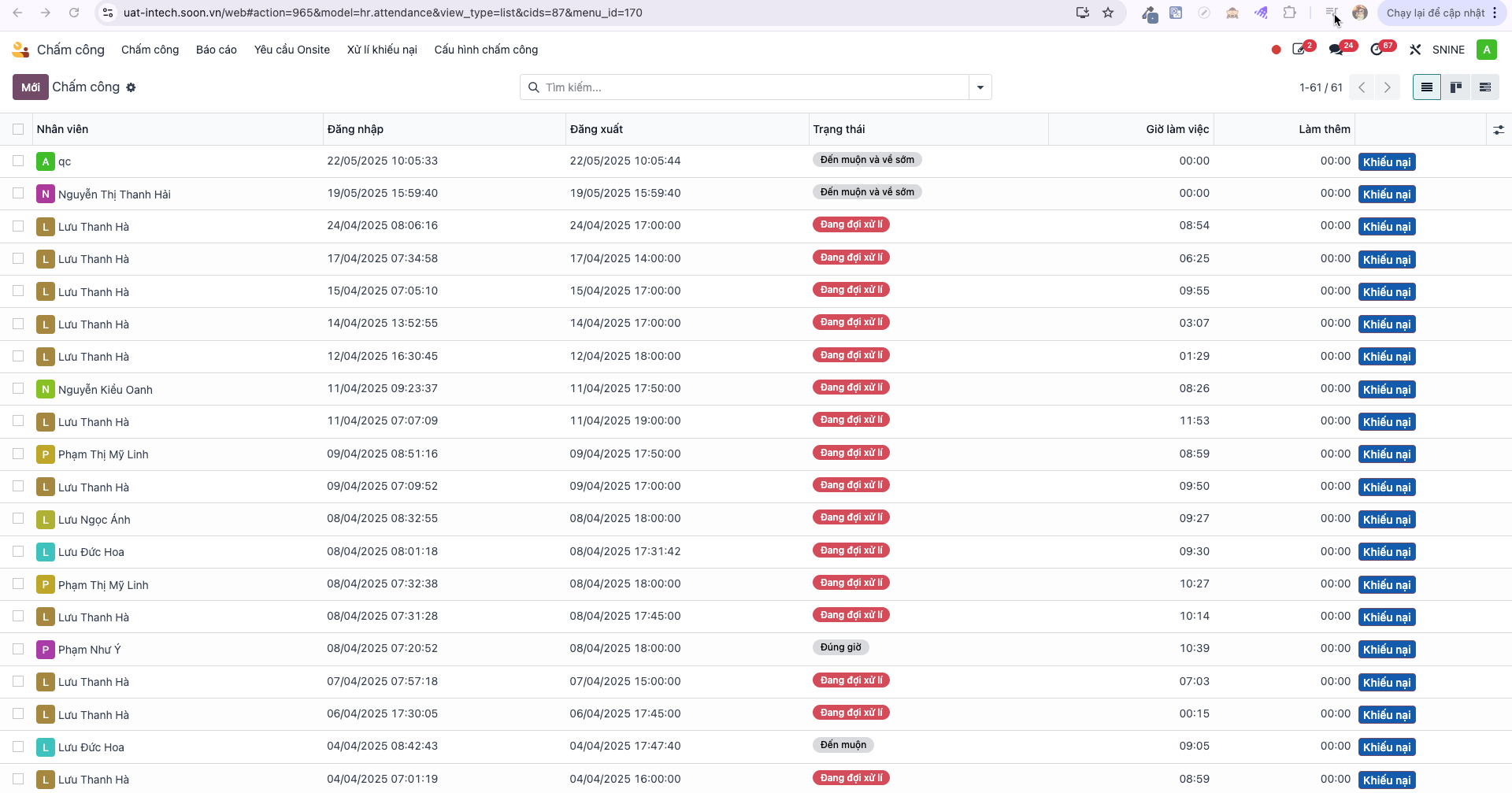Open the SNINE company switcher
This screenshot has height=793, width=1512.
point(1448,50)
